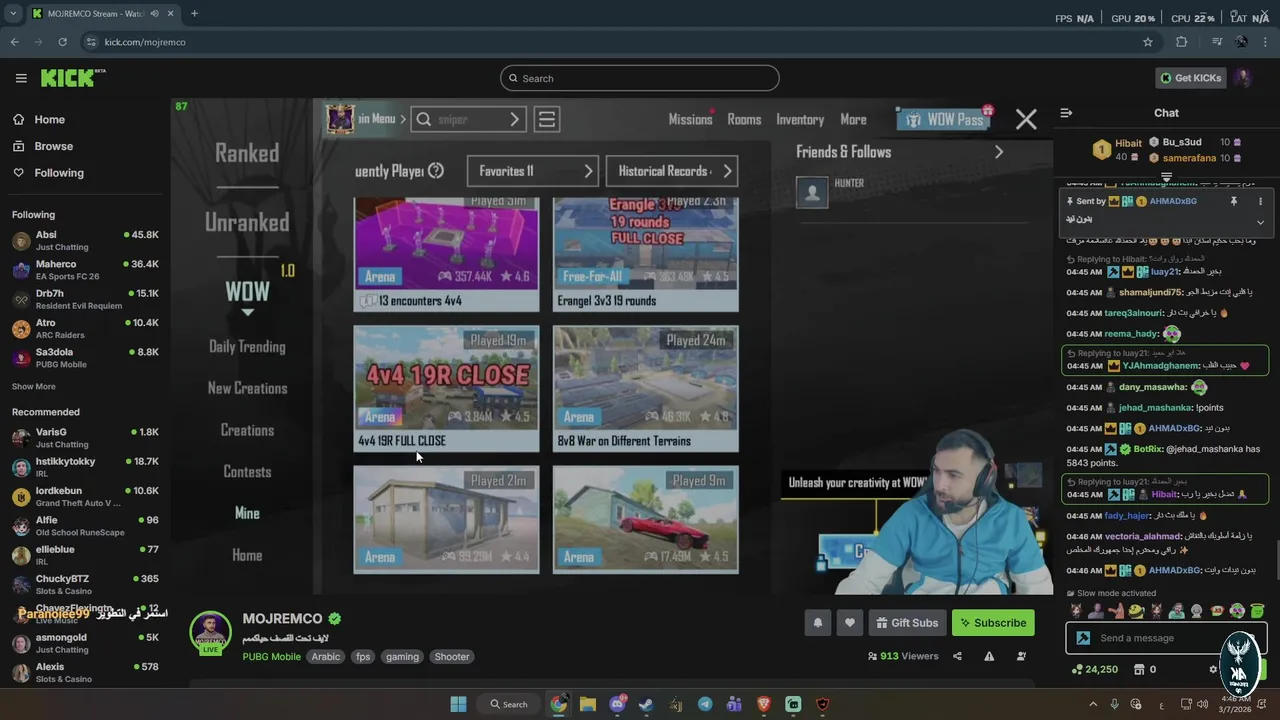The width and height of the screenshot is (1280, 720).
Task: Click the 24,250 channel points icon
Action: click(1077, 670)
